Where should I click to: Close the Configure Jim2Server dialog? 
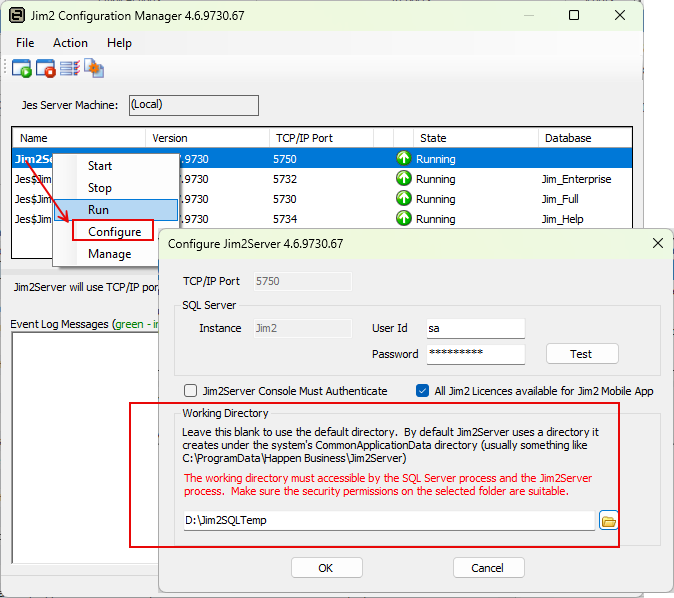point(658,243)
